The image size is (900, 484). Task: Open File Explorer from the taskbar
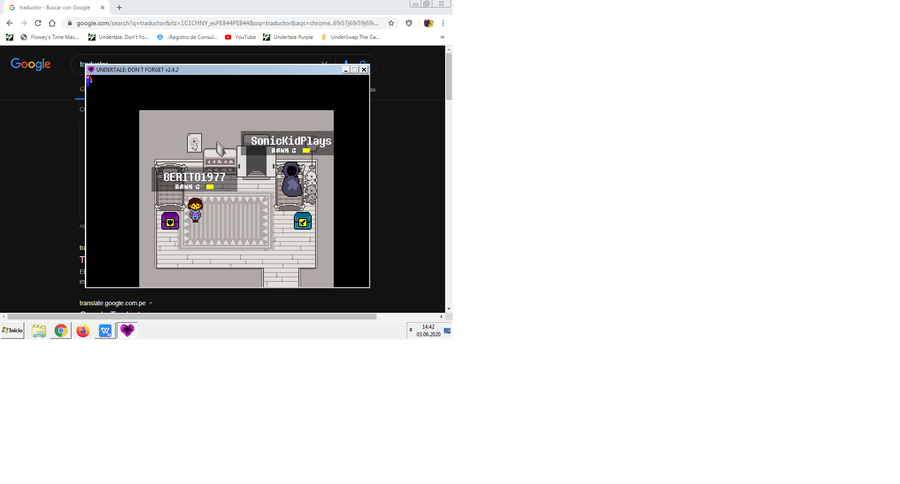point(38,331)
